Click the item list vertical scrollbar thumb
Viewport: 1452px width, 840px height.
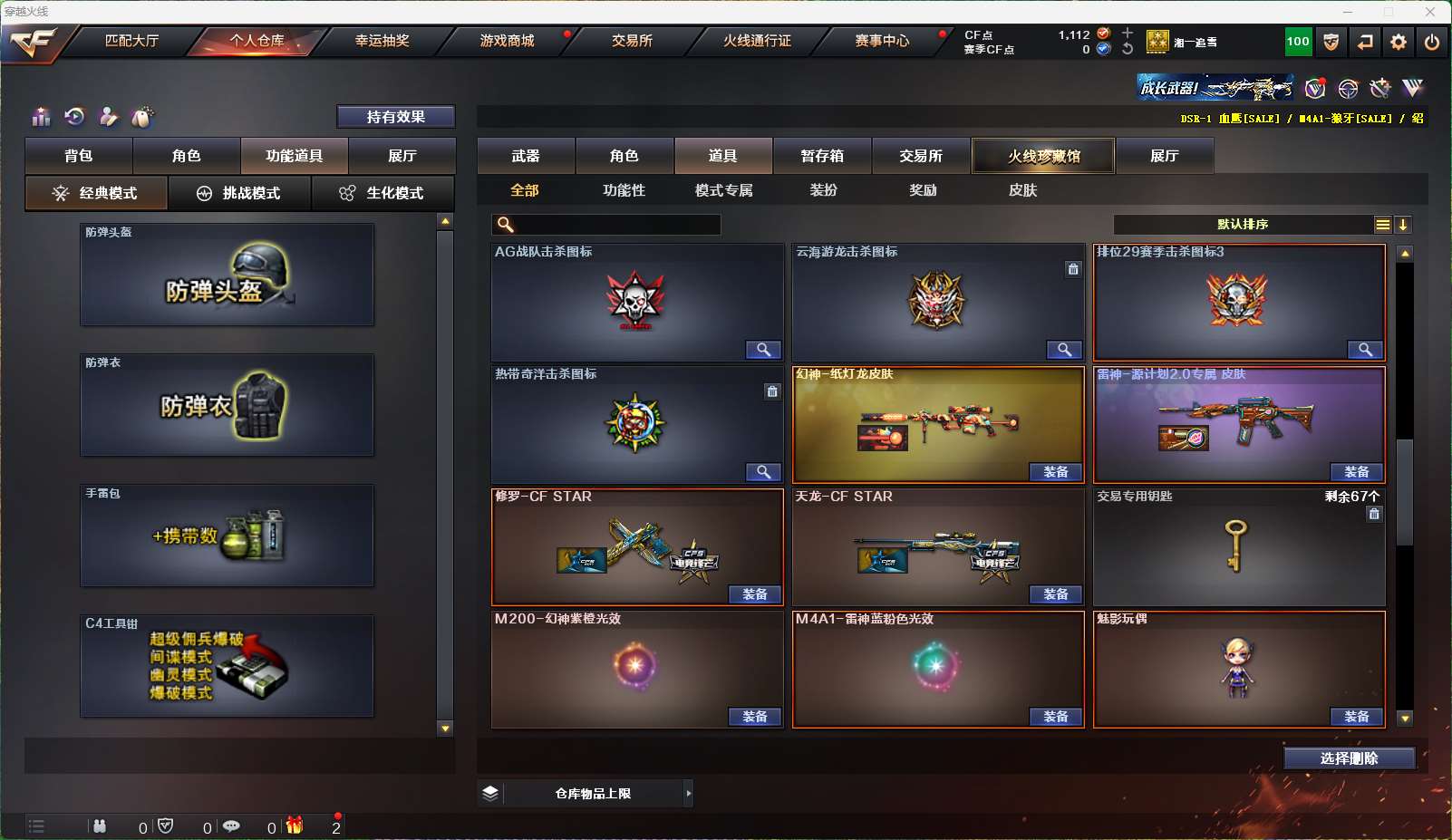(1405, 491)
